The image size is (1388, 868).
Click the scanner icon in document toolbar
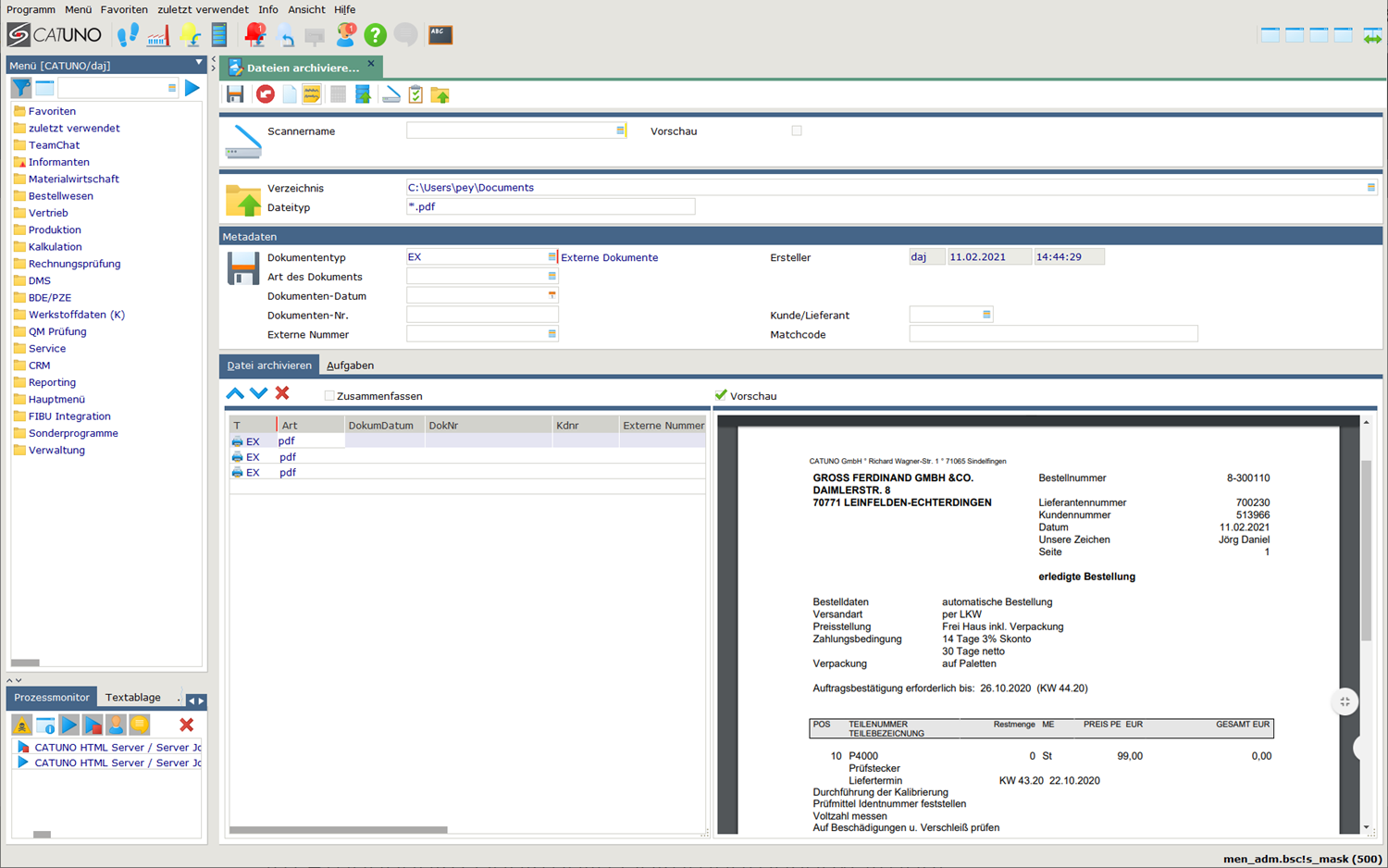pyautogui.click(x=391, y=94)
